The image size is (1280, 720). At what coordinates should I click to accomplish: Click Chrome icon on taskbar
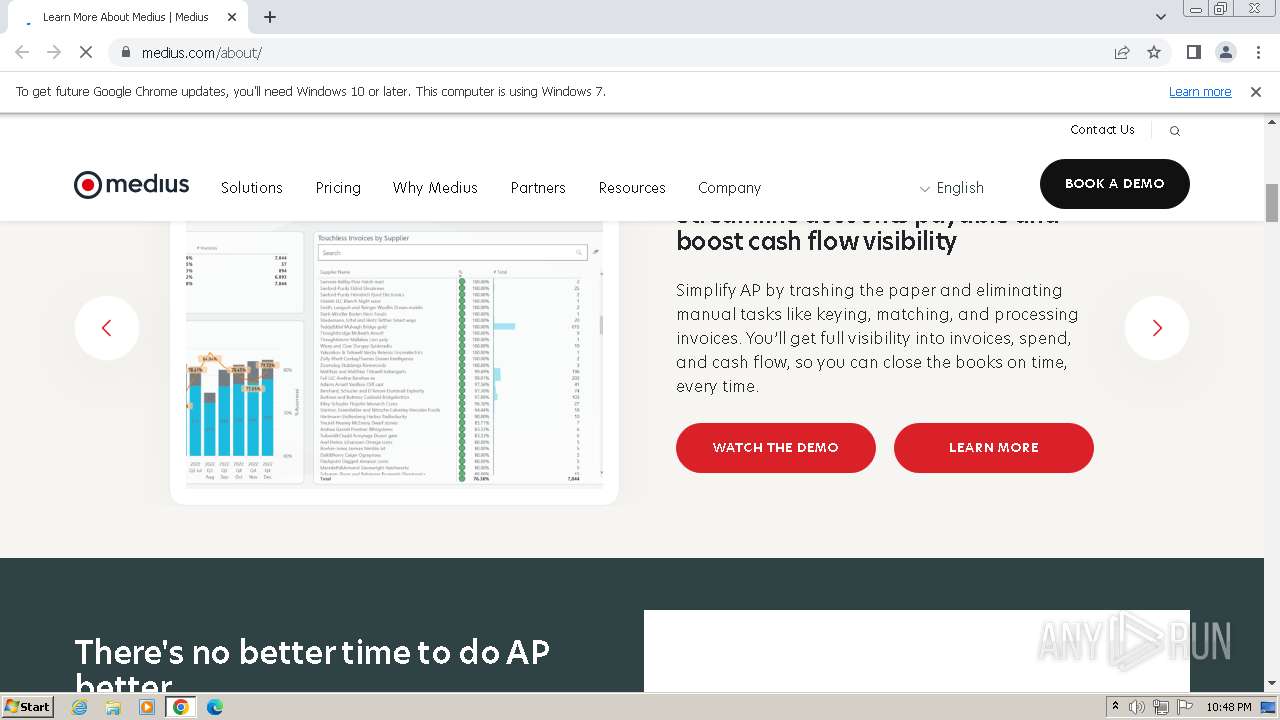pyautogui.click(x=181, y=707)
